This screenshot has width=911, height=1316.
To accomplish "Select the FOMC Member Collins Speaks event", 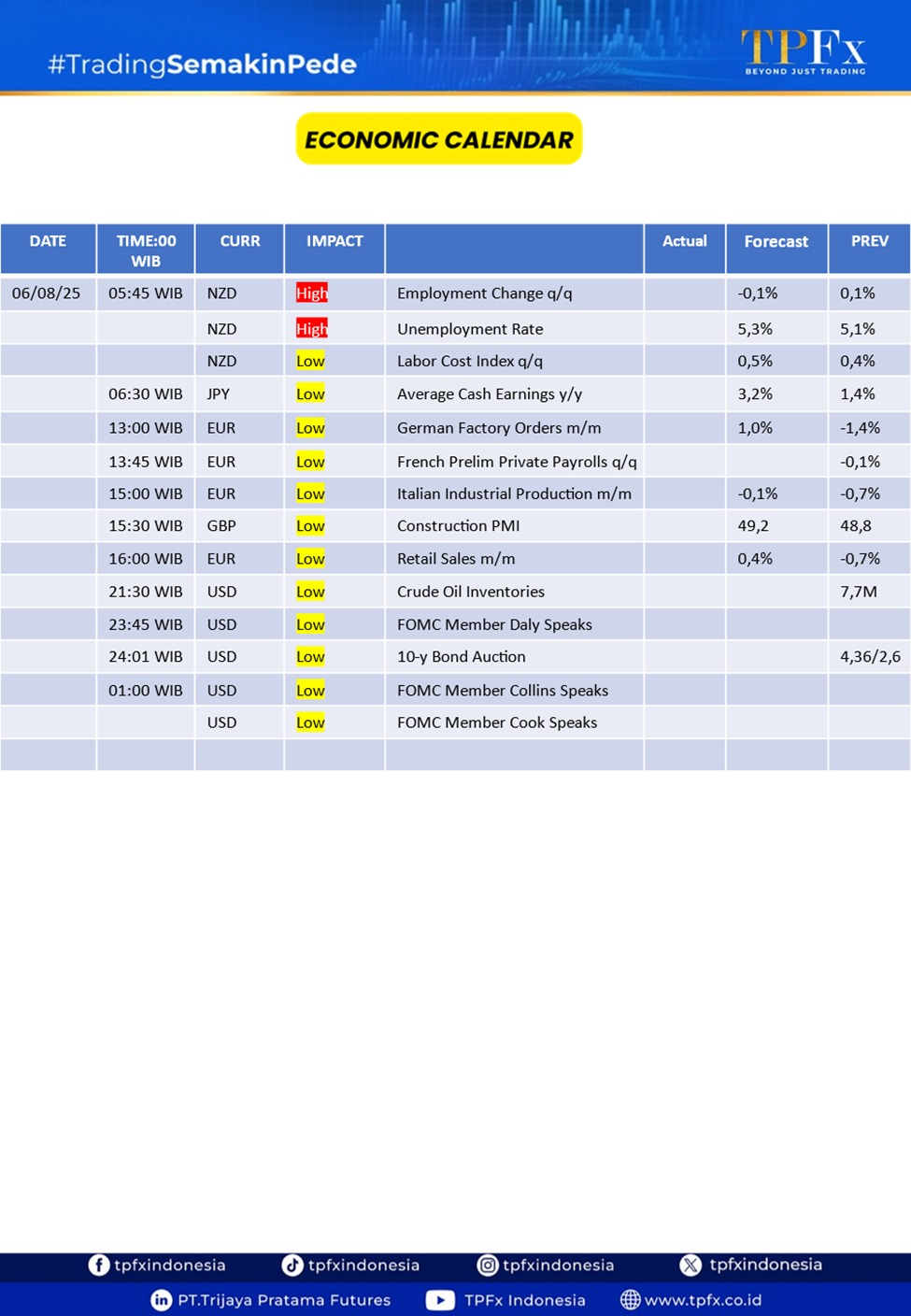I will click(x=503, y=691).
